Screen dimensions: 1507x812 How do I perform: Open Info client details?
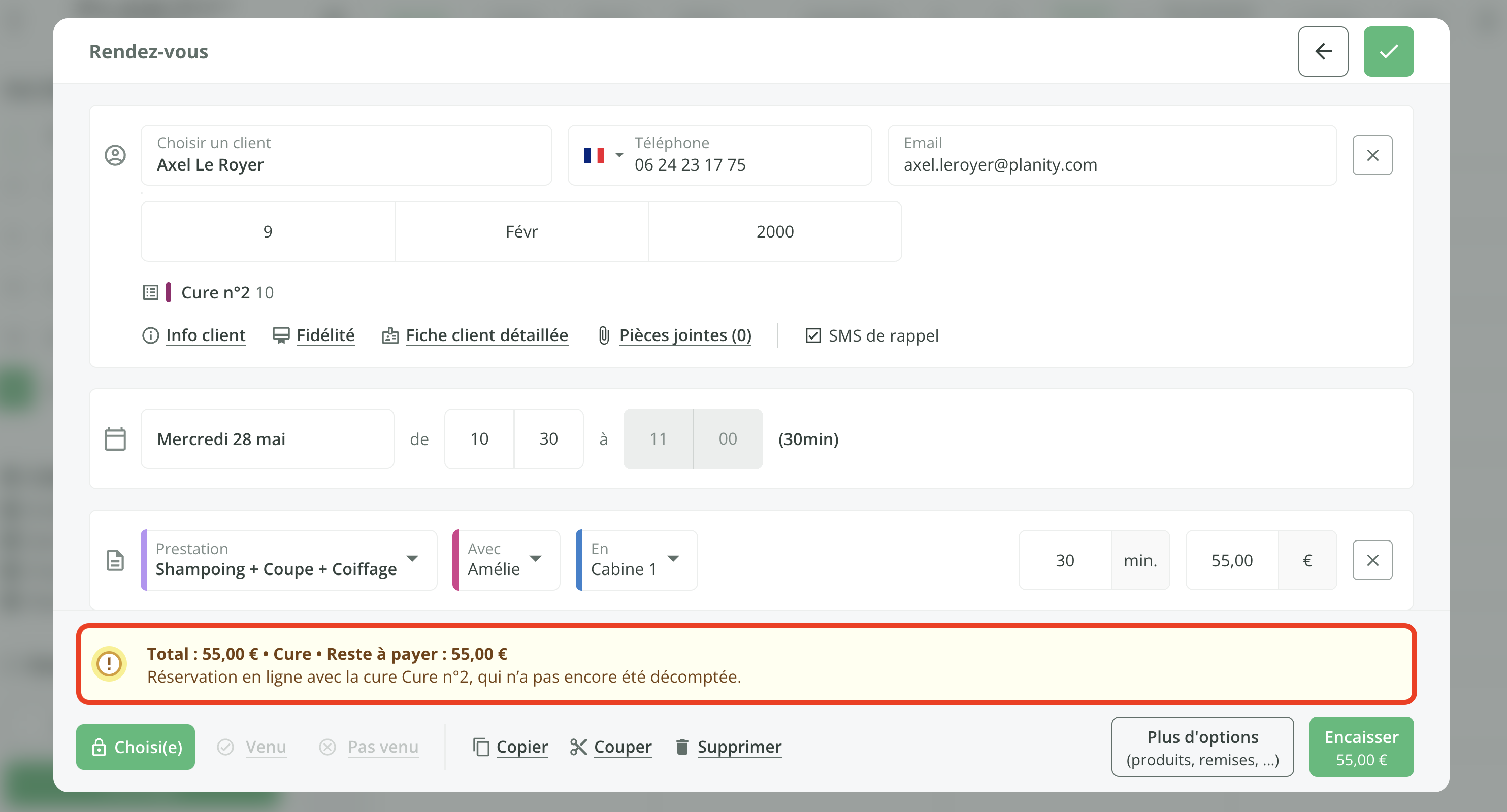click(x=205, y=335)
